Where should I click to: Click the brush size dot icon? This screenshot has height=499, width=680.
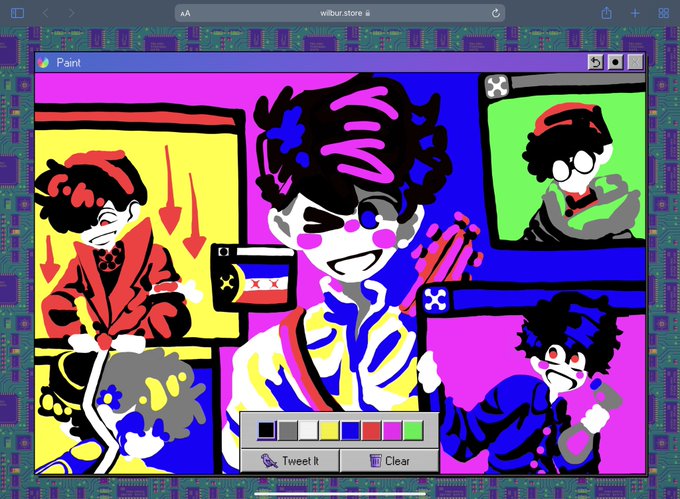pyautogui.click(x=615, y=62)
